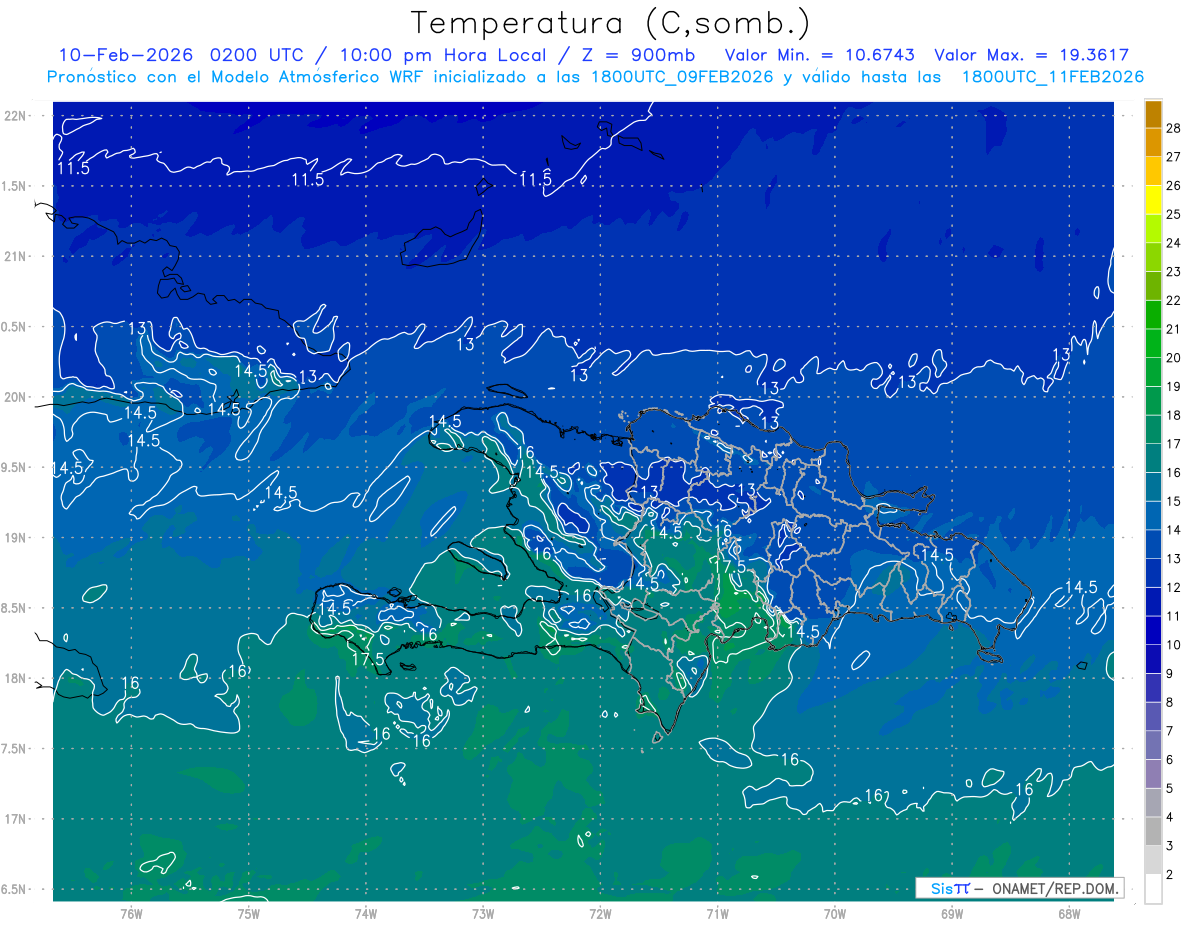
Task: Click the "75W" longitude axis label
Action: [248, 914]
